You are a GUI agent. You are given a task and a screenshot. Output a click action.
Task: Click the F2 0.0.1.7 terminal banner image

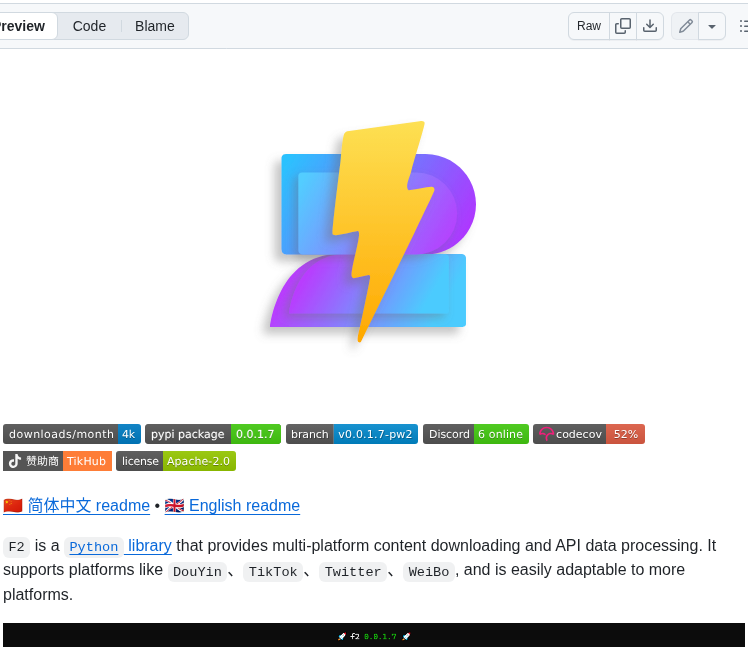click(374, 635)
